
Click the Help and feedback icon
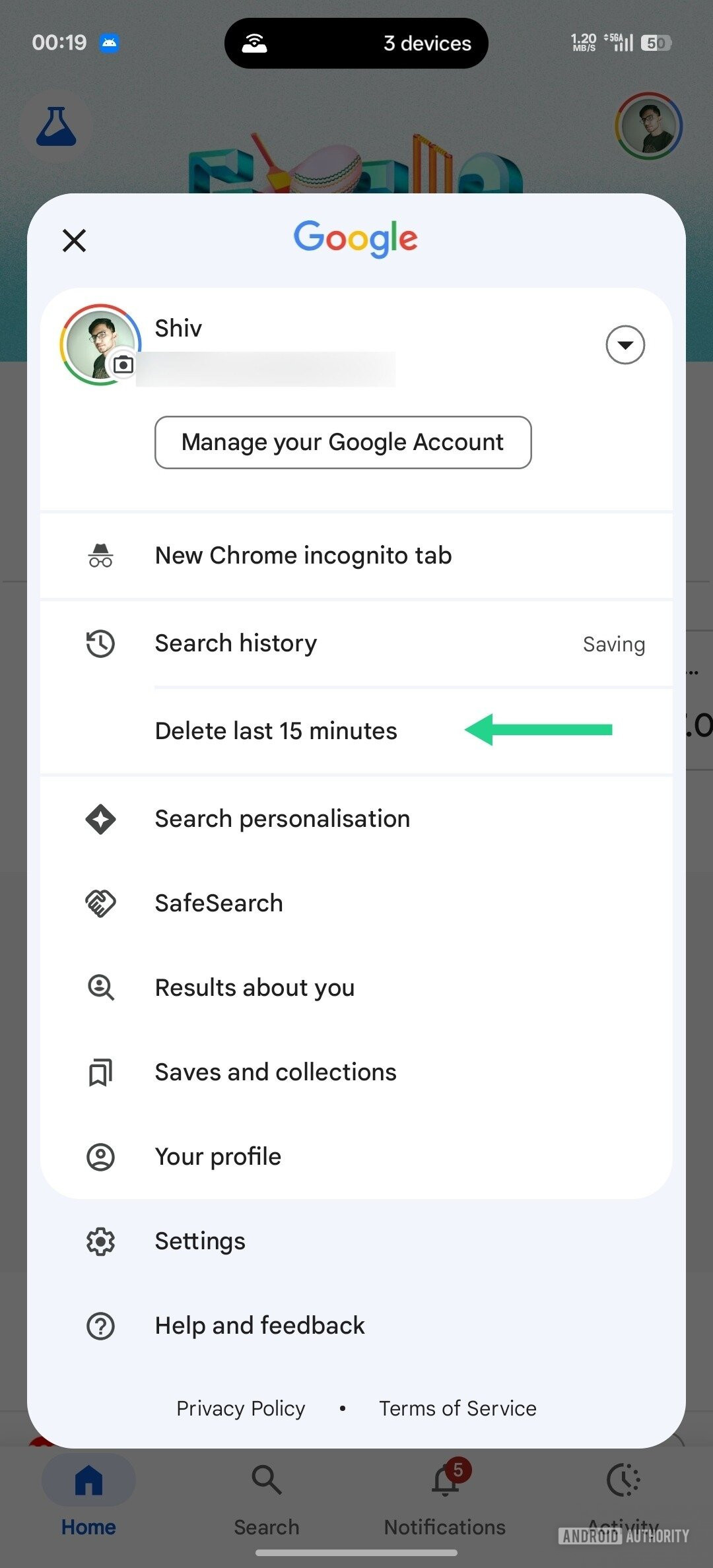tap(100, 1326)
